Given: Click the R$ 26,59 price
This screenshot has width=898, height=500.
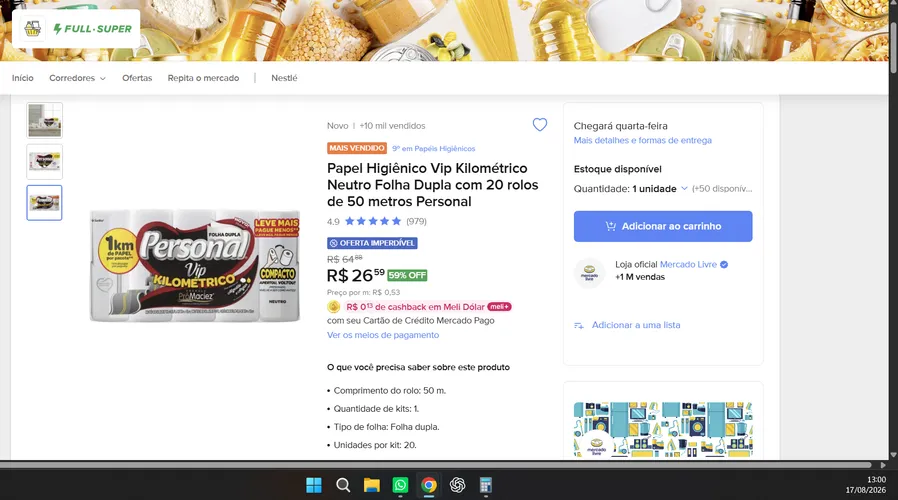Looking at the screenshot, I should (x=356, y=275).
